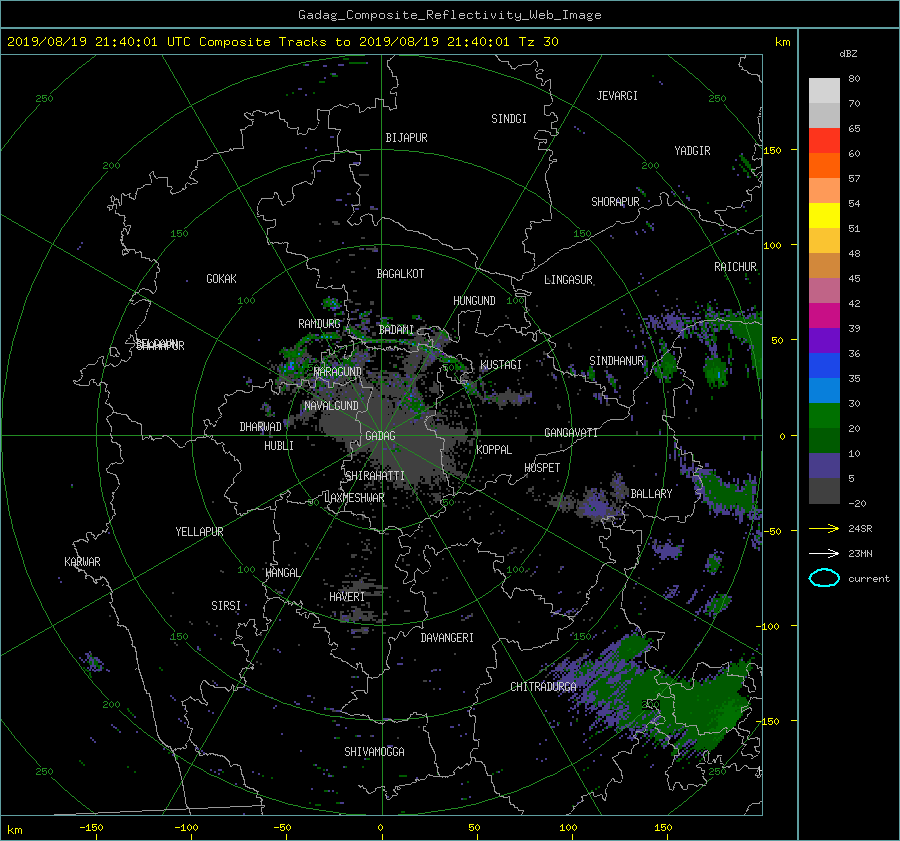Select the SHIVAMOGGA city label
The image size is (900, 841).
tap(374, 752)
